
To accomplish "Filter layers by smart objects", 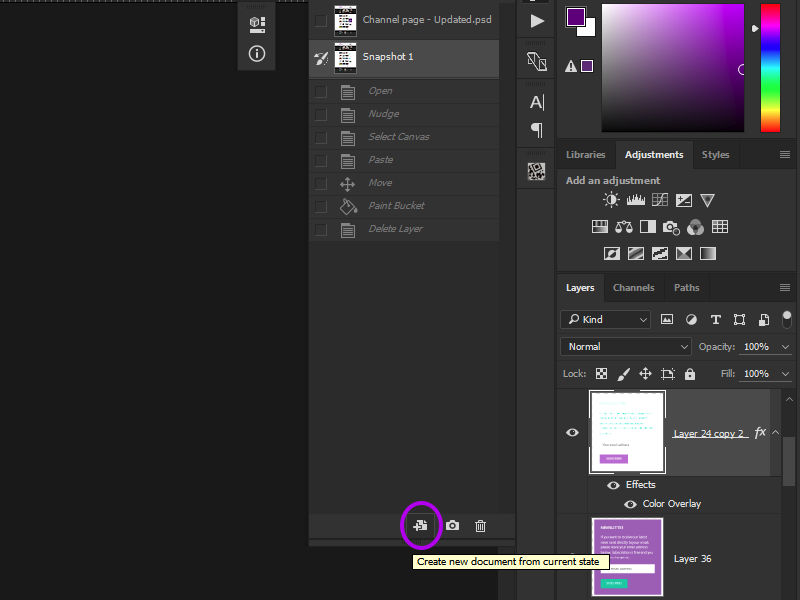I will point(764,319).
